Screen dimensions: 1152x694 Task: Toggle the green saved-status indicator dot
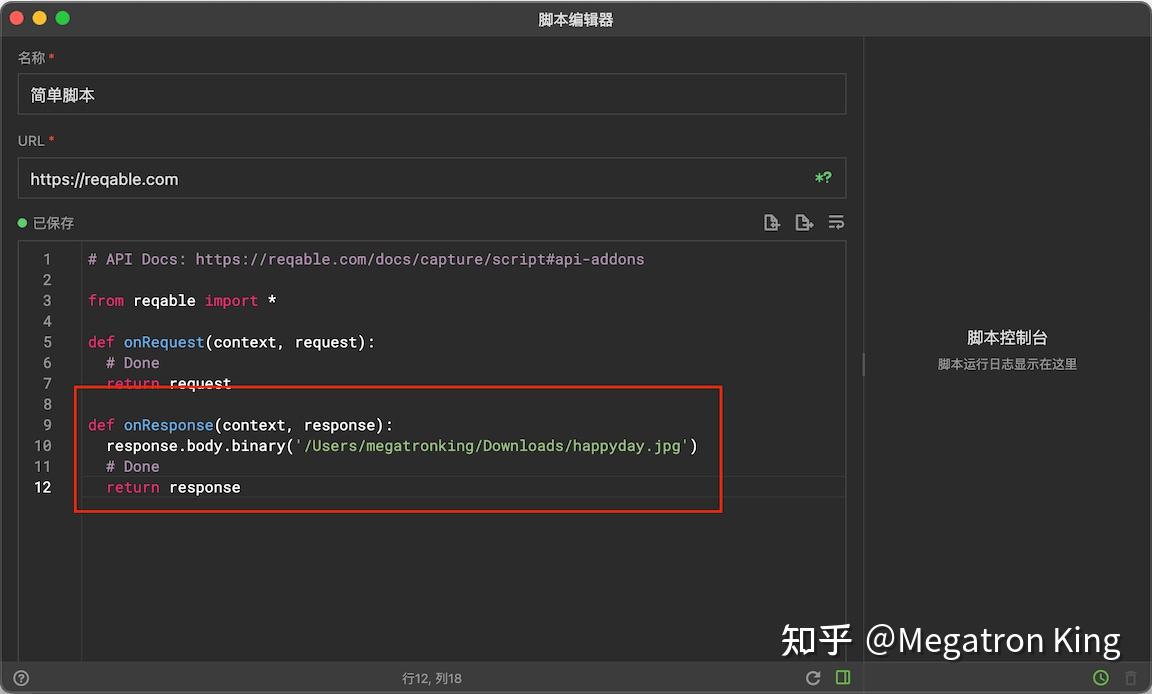[22, 223]
